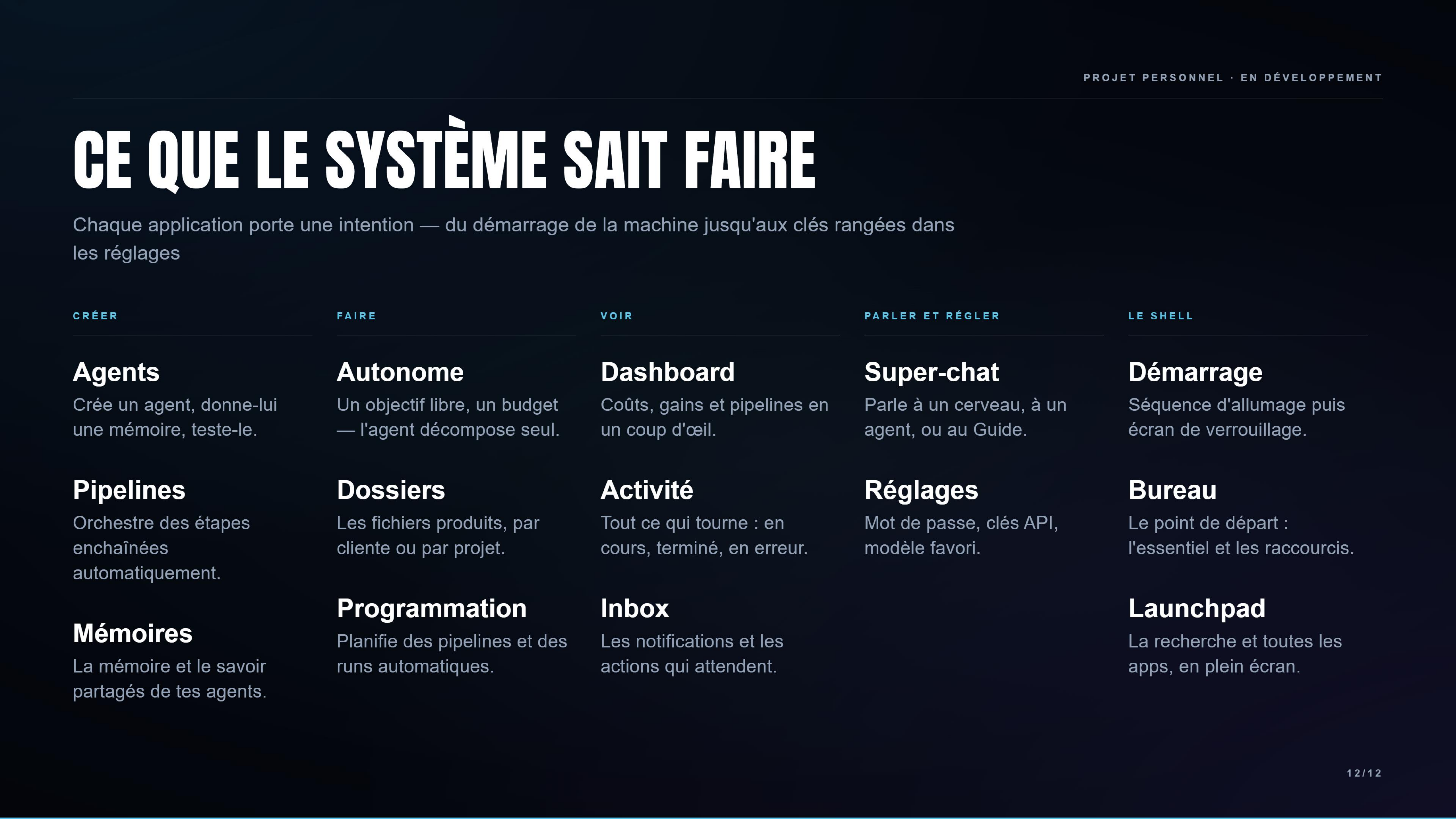The height and width of the screenshot is (819, 1456).
Task: Click the title 'CE QUE LE SYSTÈME SAIT FAIRE'
Action: click(444, 154)
